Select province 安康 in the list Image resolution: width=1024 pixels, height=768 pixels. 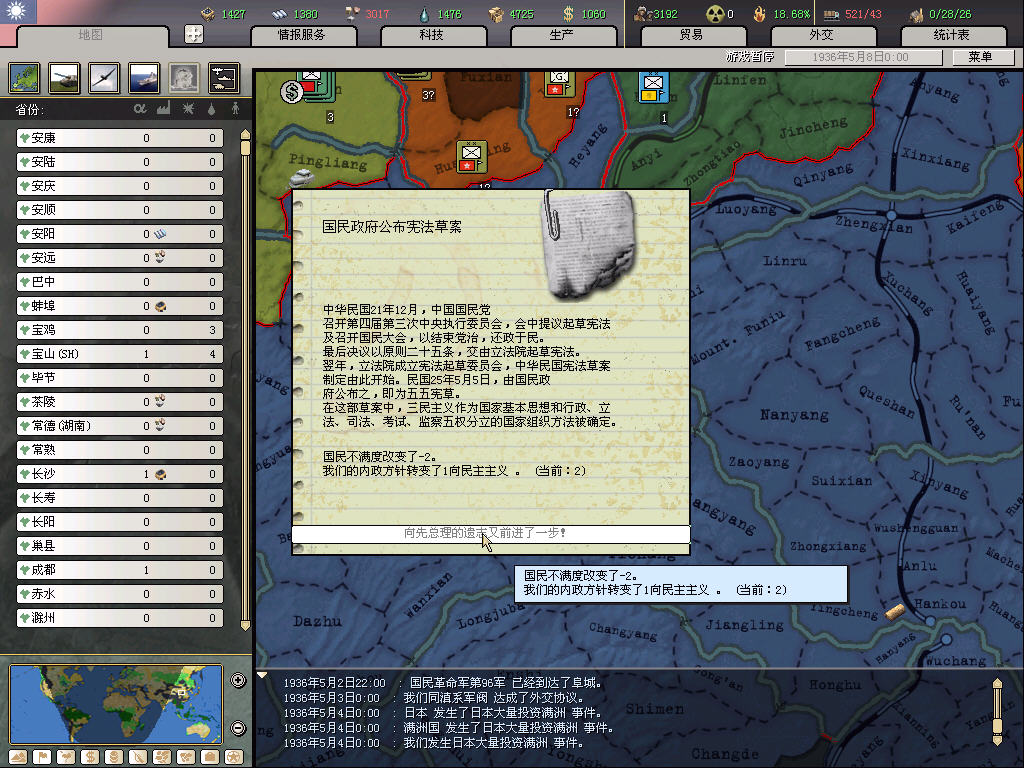coord(120,138)
